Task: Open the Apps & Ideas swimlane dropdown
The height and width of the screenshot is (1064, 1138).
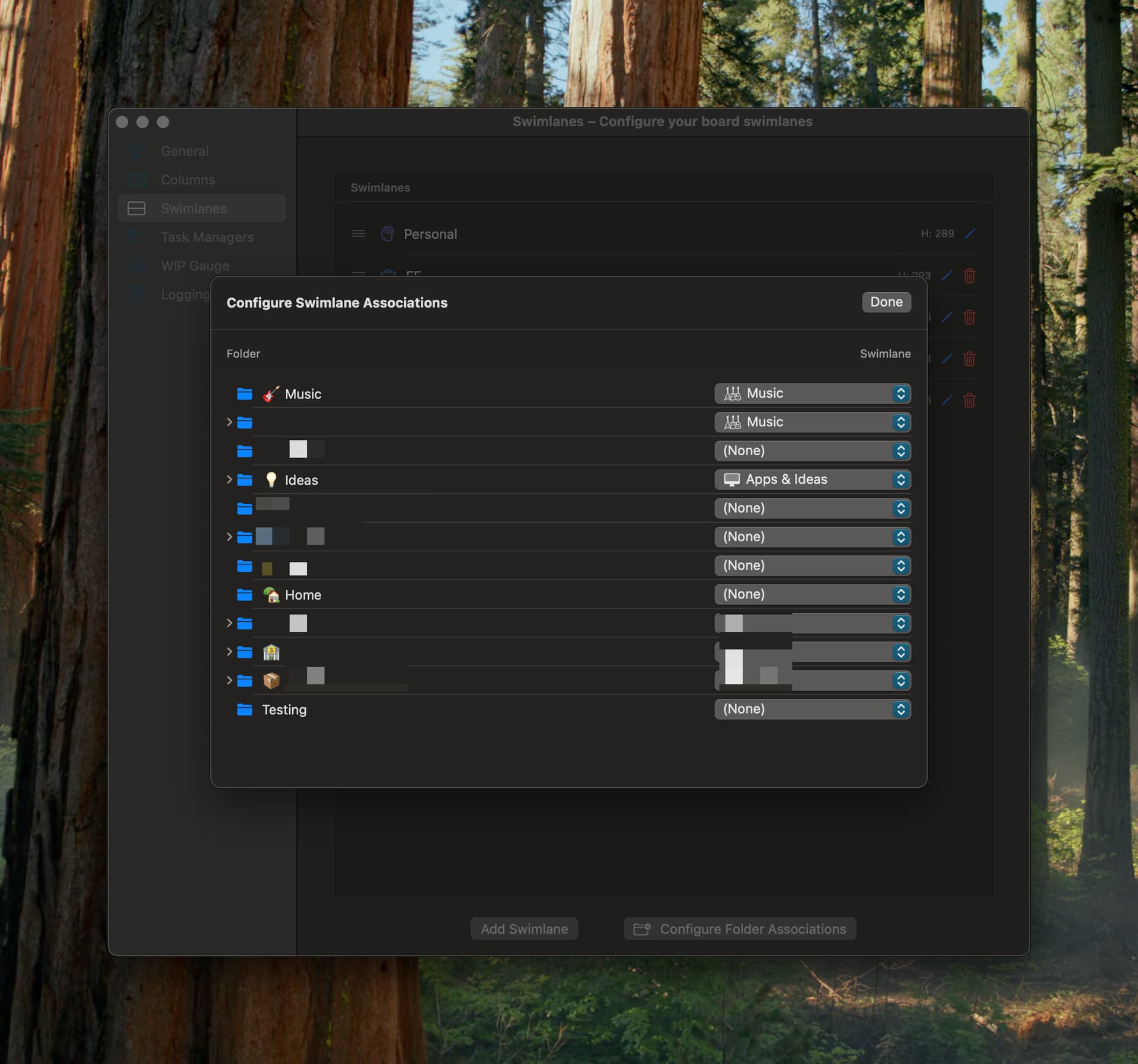Action: pyautogui.click(x=812, y=479)
